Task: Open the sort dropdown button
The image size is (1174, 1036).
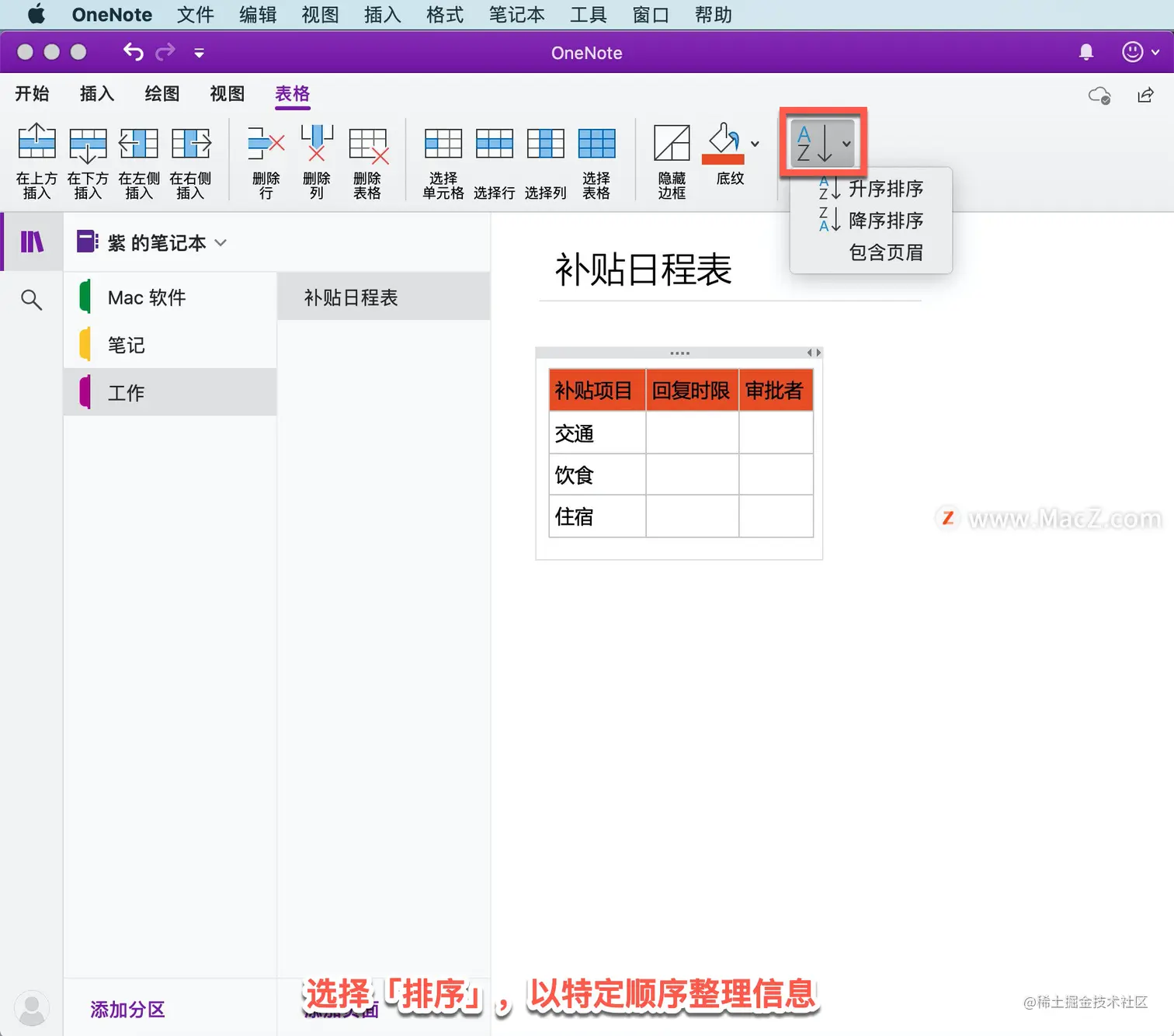Action: [x=823, y=143]
